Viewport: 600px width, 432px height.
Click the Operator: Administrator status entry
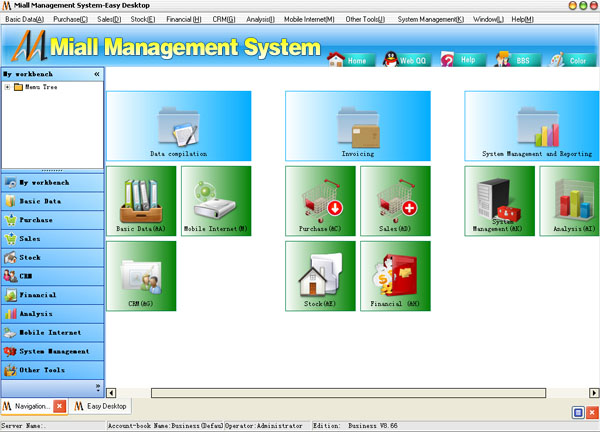[264, 425]
